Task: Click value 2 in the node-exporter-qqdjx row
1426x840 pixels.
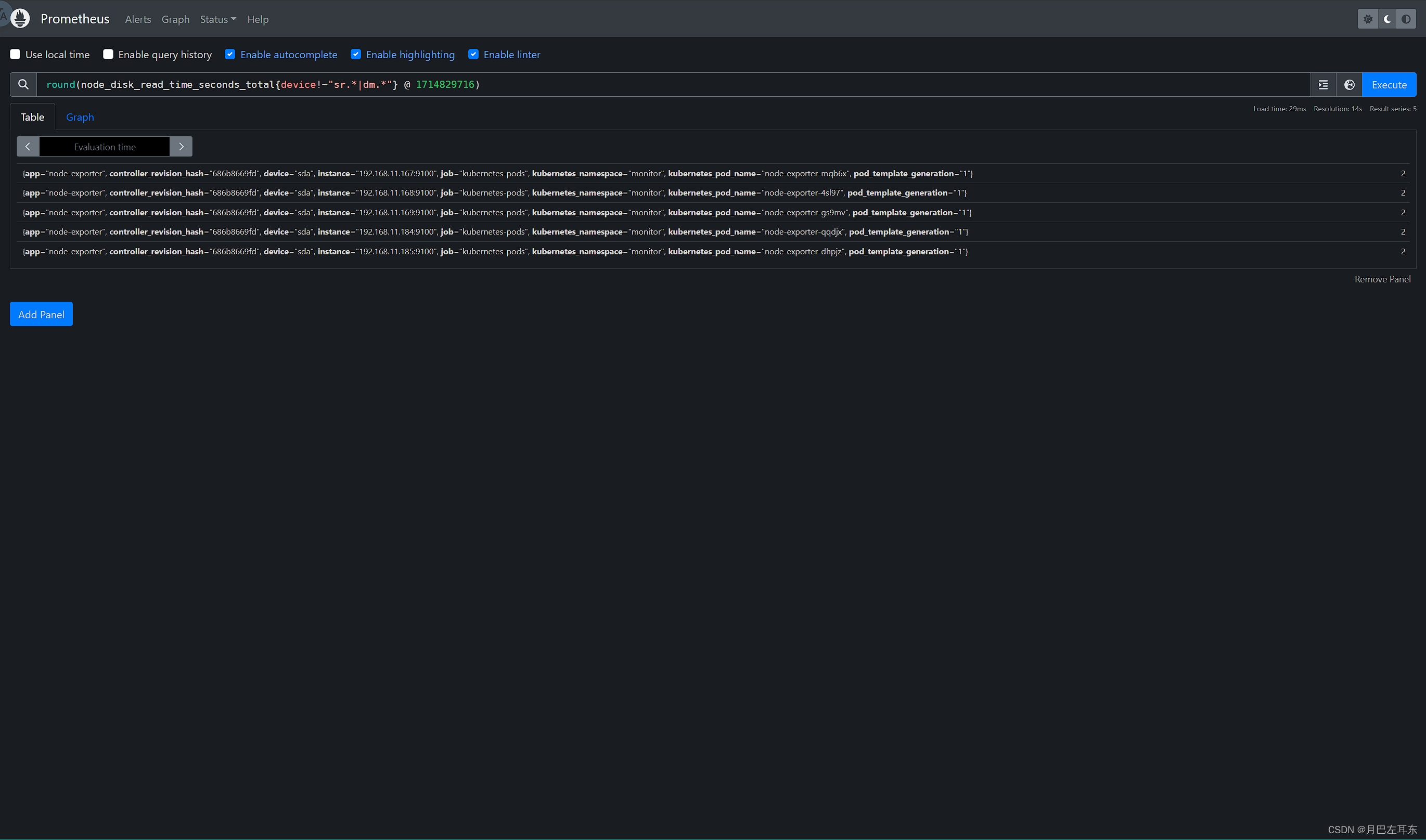Action: 1403,231
